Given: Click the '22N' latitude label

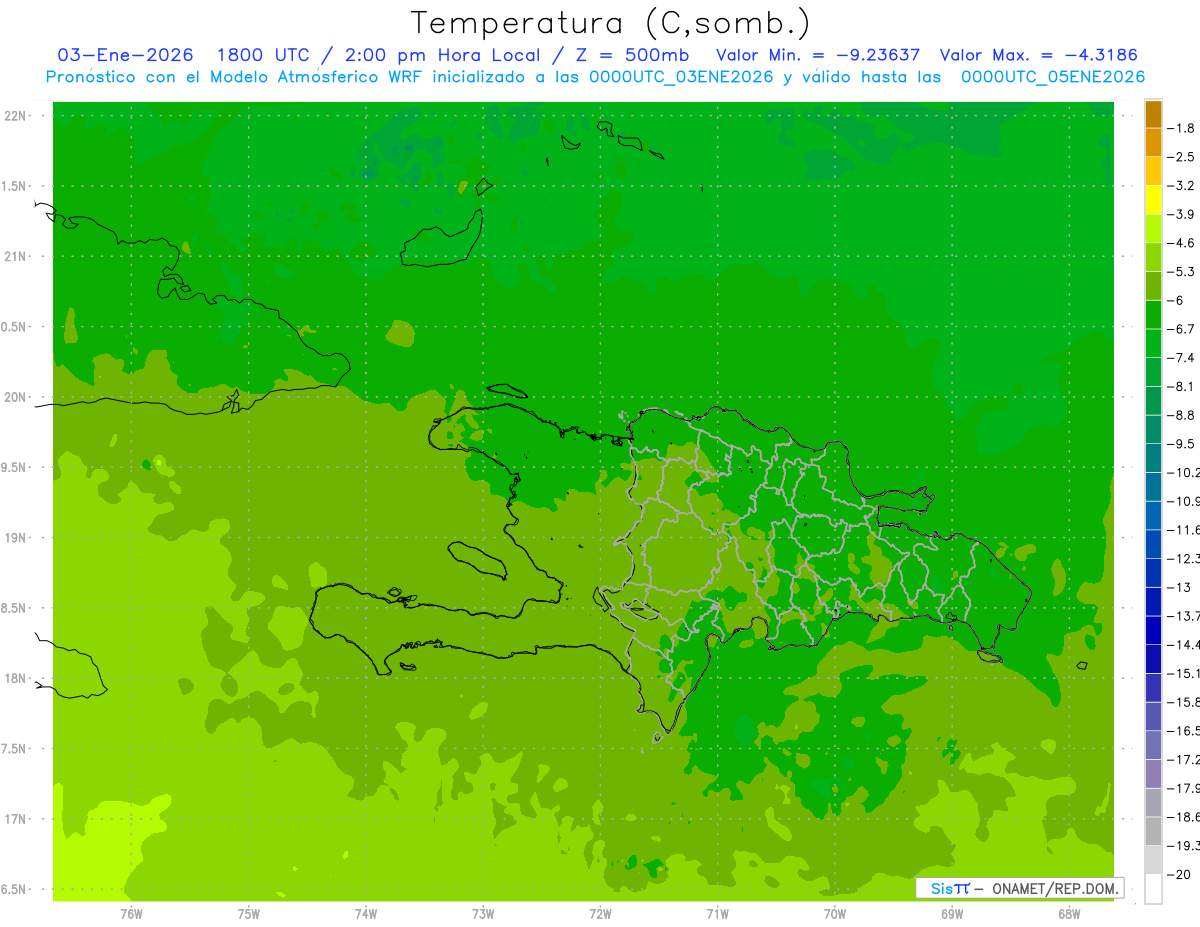Looking at the screenshot, I should point(16,115).
